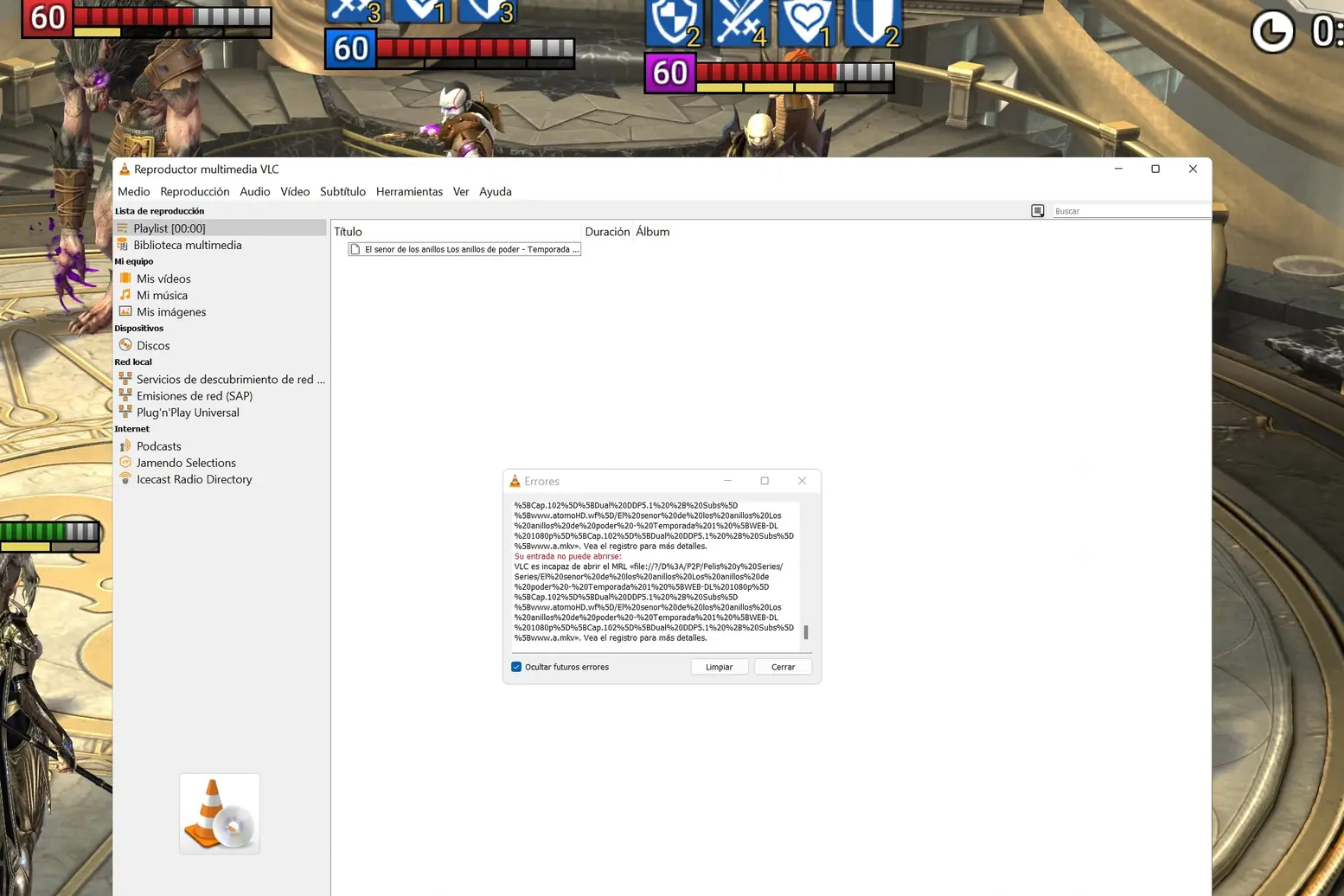Minimize the Errores dialog
This screenshot has width=1344, height=896.
click(x=727, y=481)
